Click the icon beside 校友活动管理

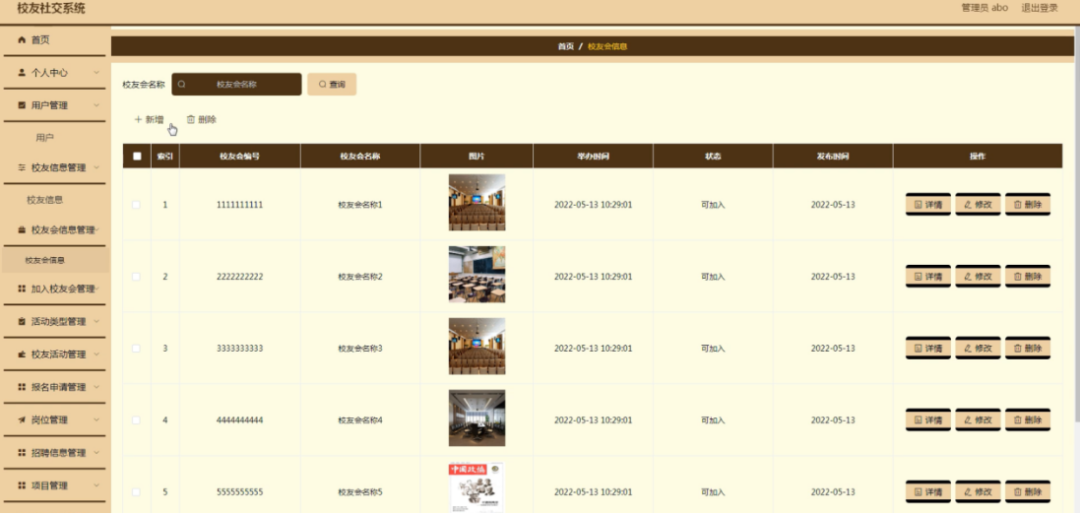21,355
